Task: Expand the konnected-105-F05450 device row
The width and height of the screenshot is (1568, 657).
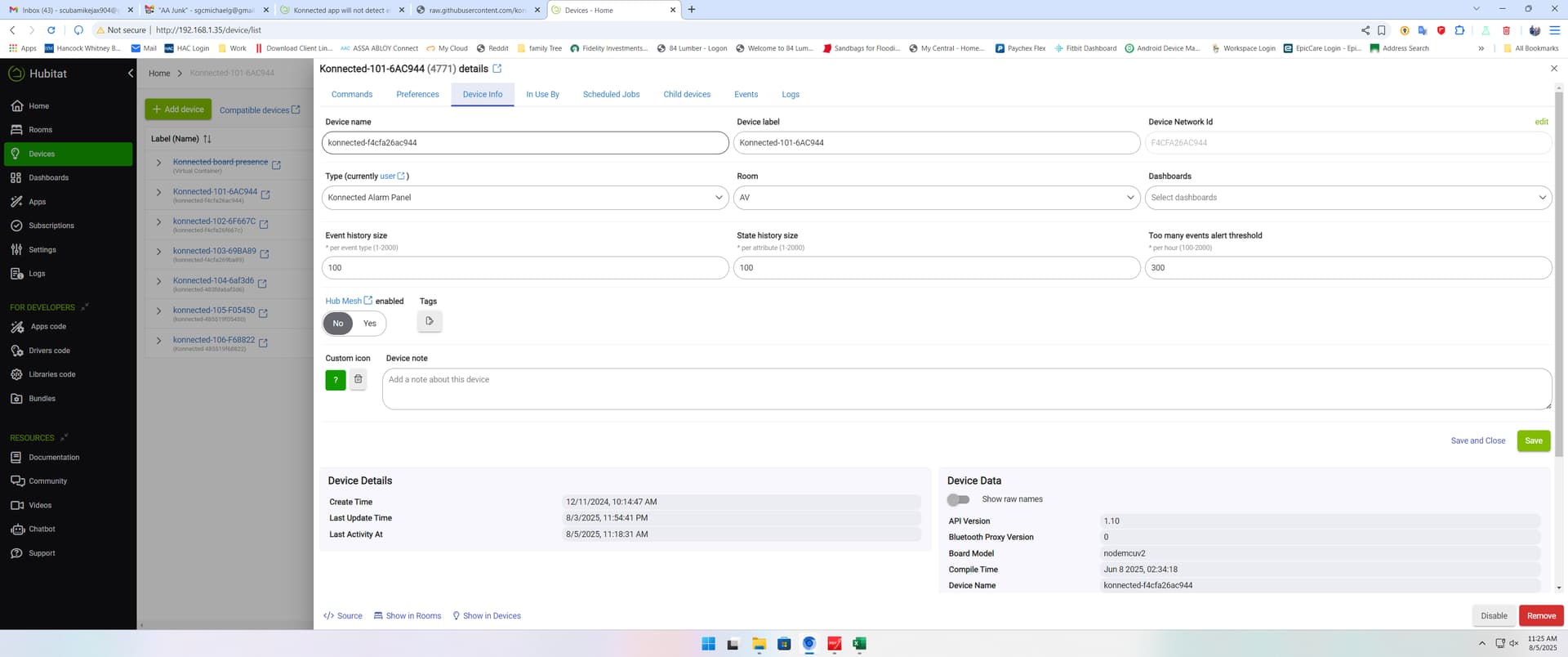Action: click(159, 311)
